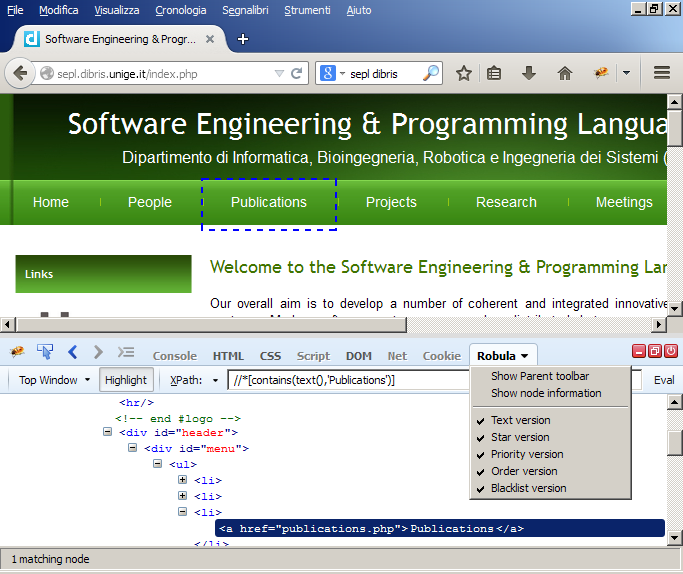This screenshot has height=574, width=683.
Task: Click the magnifier search icon in search box
Action: 431,73
